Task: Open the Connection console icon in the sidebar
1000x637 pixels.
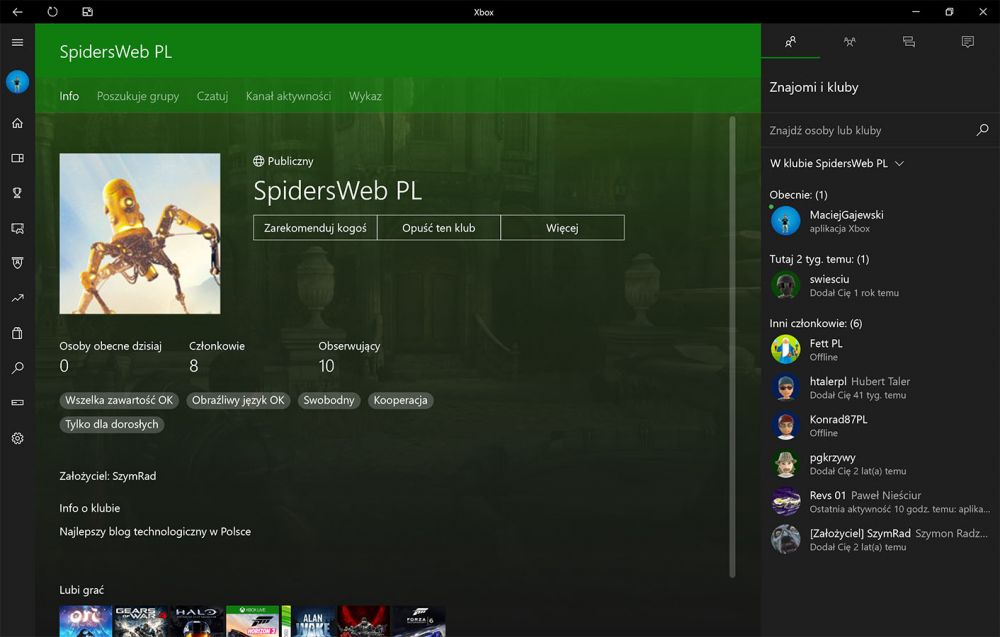Action: coord(17,402)
